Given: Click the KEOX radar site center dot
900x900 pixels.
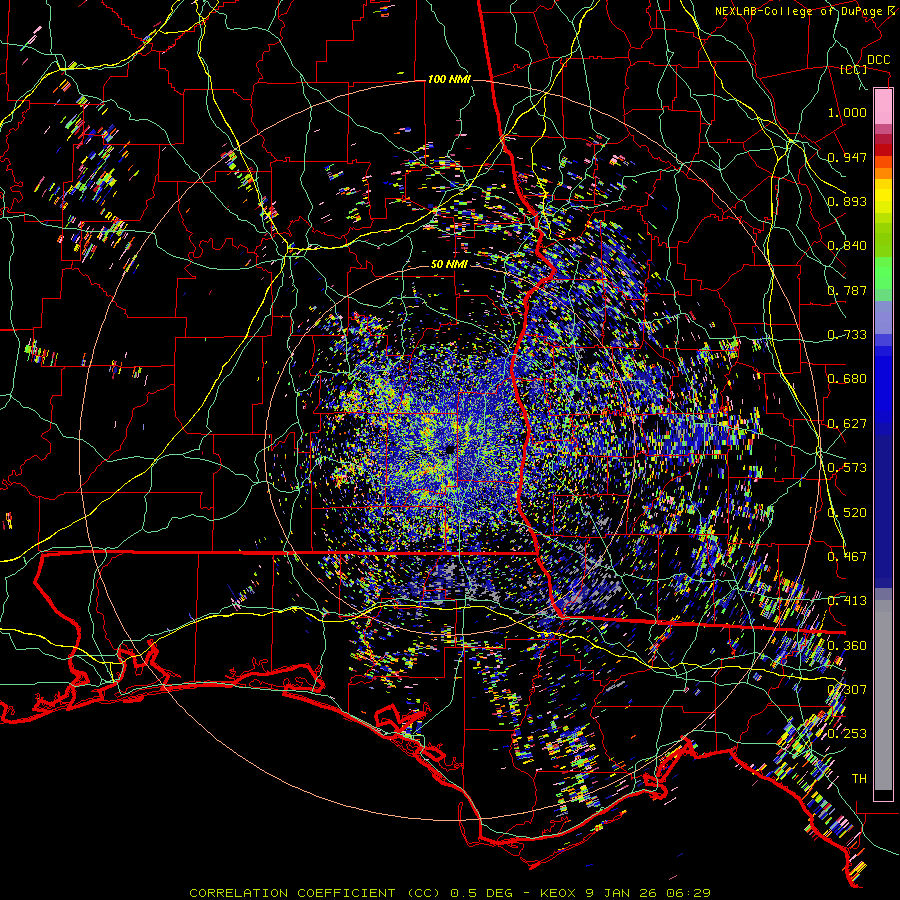Looking at the screenshot, I should 451,449.
